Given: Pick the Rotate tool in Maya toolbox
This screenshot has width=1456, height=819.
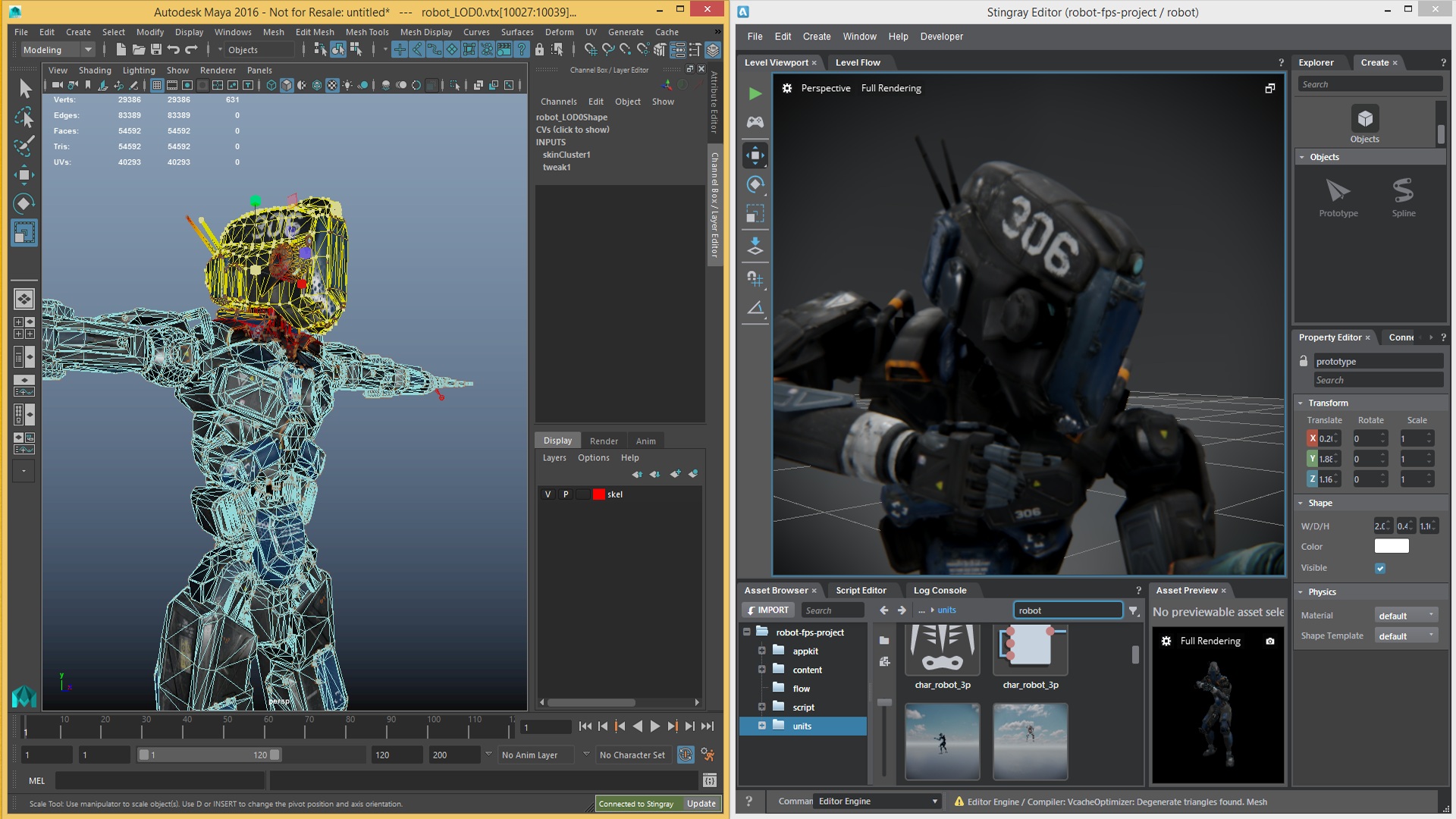Looking at the screenshot, I should pos(24,203).
